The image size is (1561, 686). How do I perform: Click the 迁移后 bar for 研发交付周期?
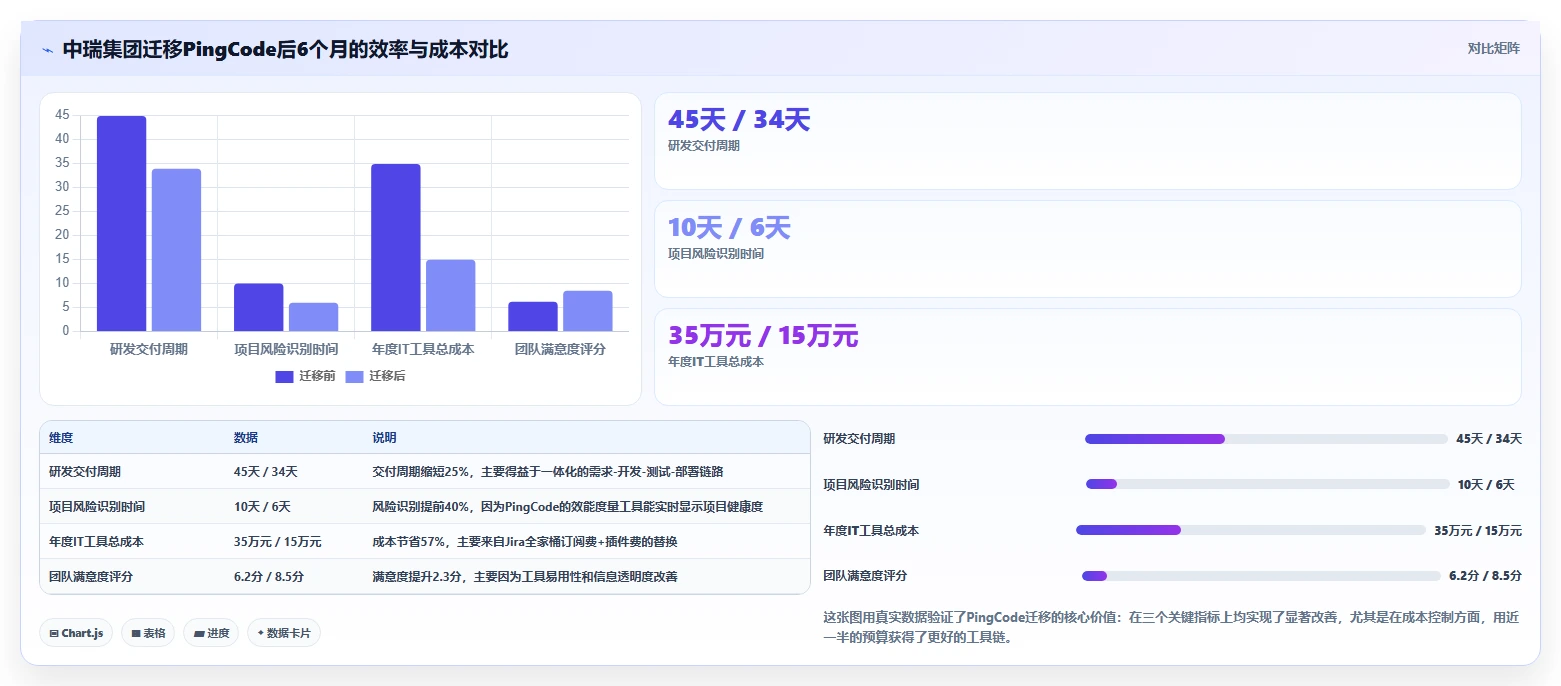click(x=176, y=250)
